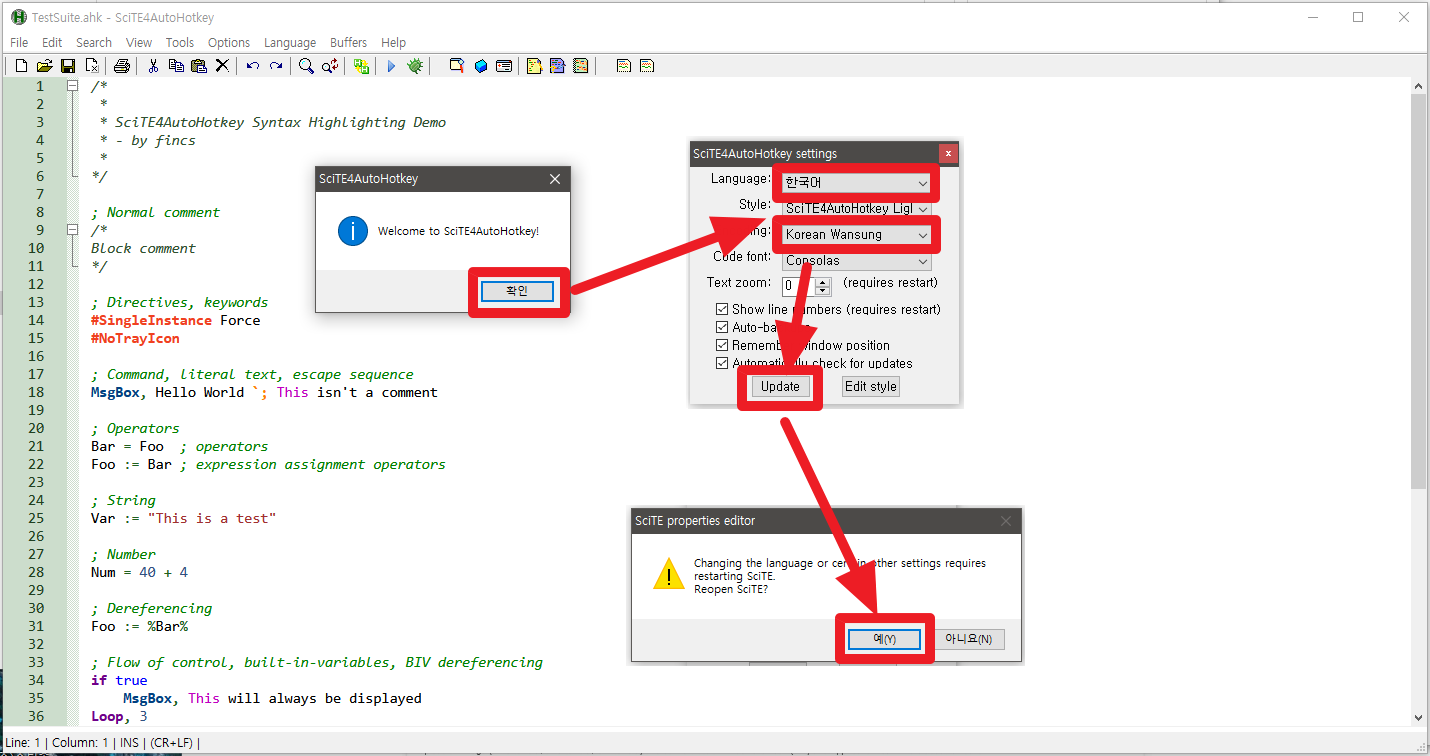
Task: Click line number 25 in the margin
Action: tap(36, 518)
